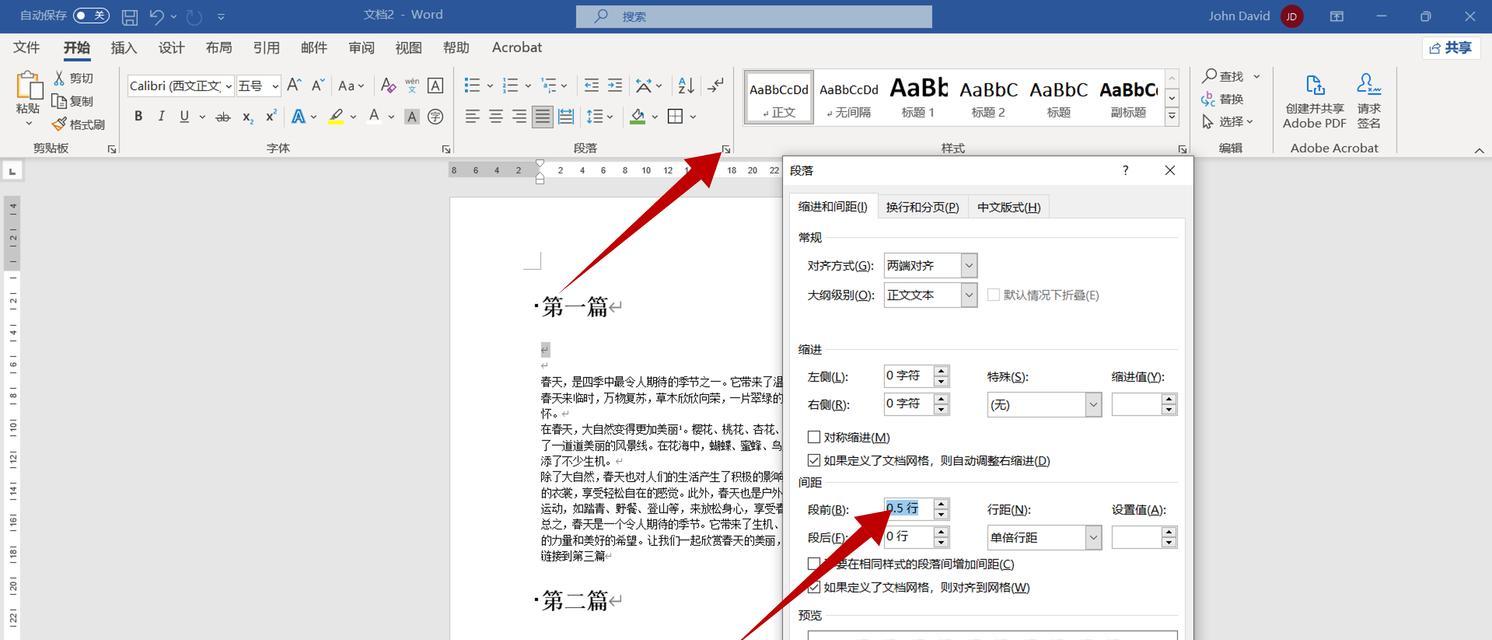This screenshot has height=640, width=1492.
Task: Open the font name Calibri dropdown
Action: click(228, 86)
